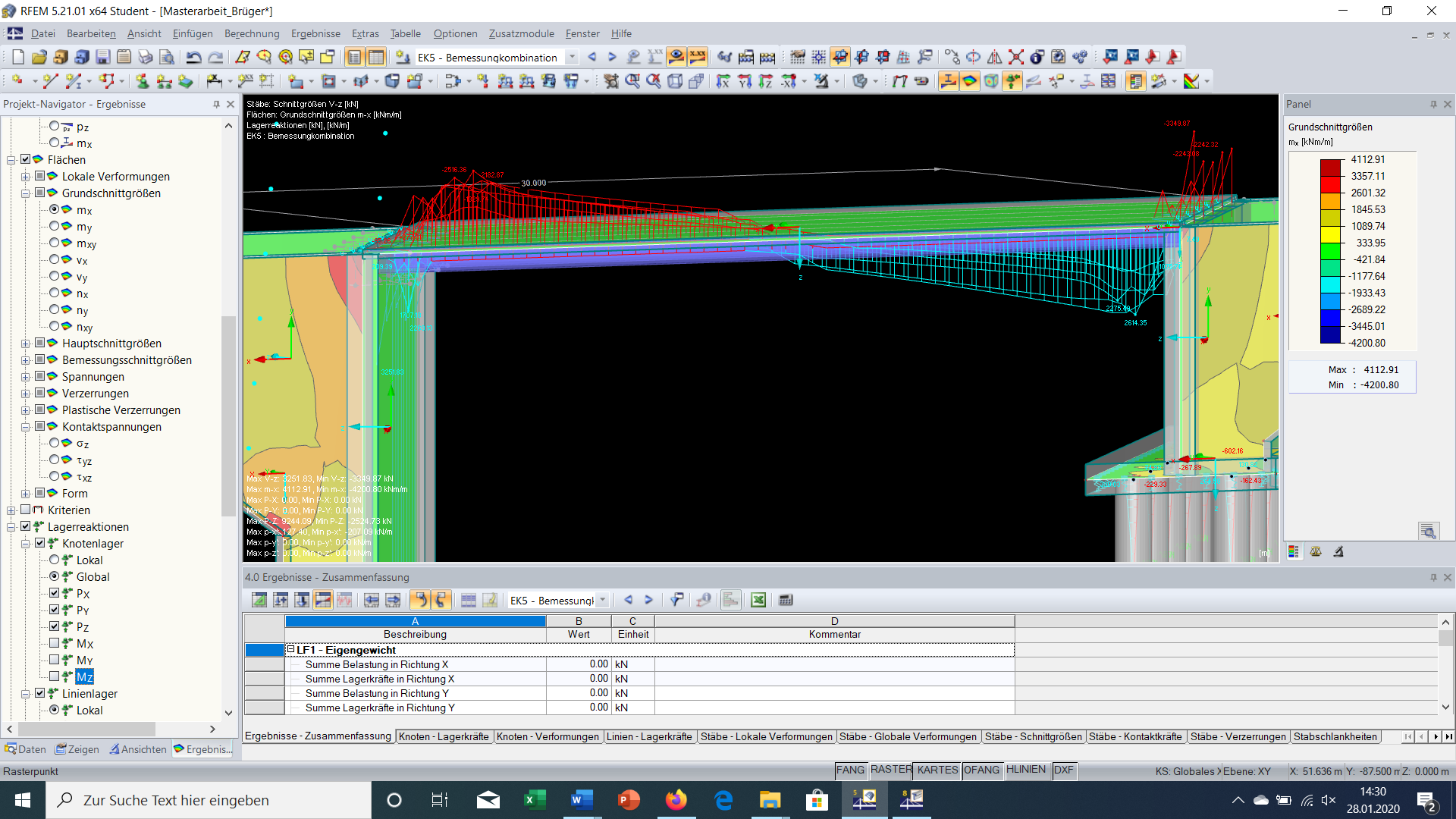This screenshot has width=1456, height=819.
Task: Collapse the LF1 - Eigengewicht row group
Action: 290,650
